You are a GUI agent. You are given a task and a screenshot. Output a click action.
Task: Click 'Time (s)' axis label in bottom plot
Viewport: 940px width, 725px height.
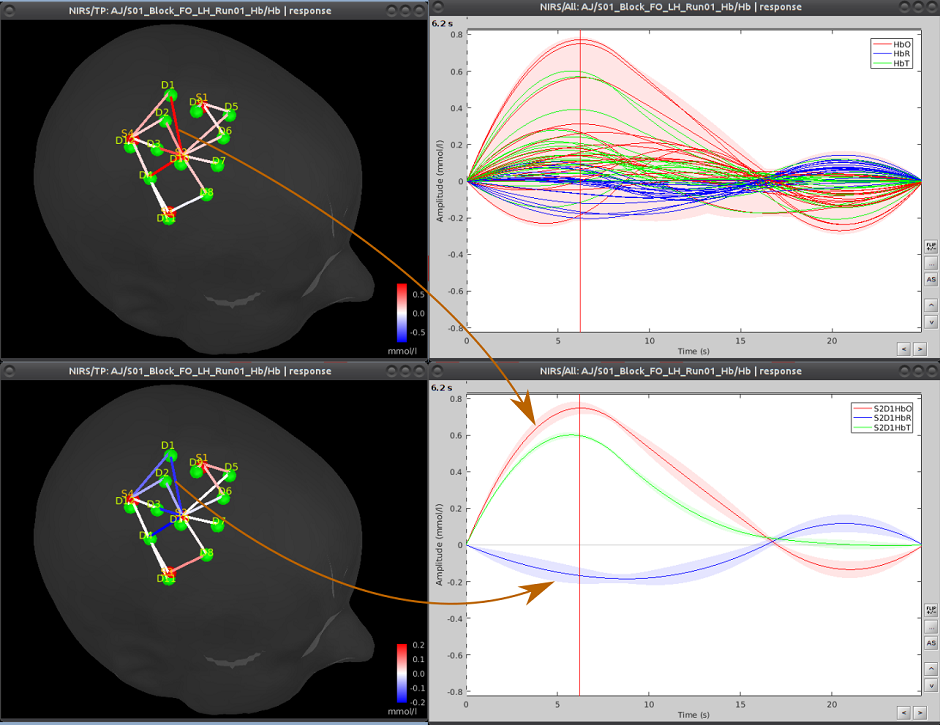[694, 715]
